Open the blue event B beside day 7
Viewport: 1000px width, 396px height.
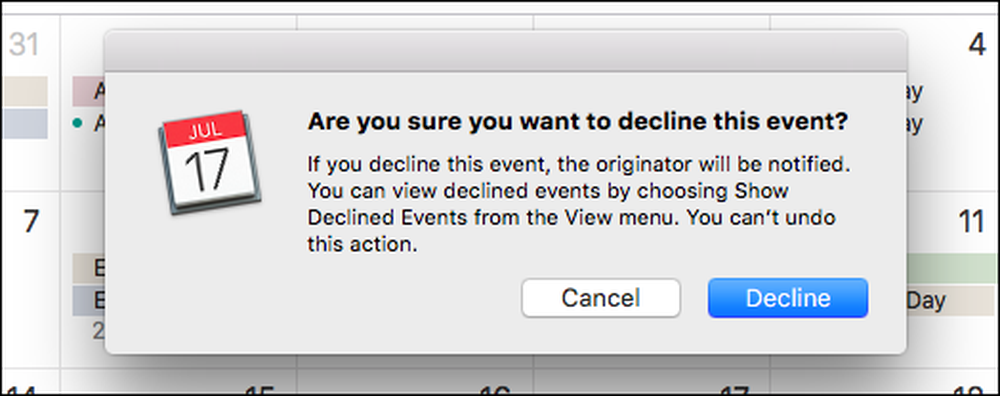point(89,300)
